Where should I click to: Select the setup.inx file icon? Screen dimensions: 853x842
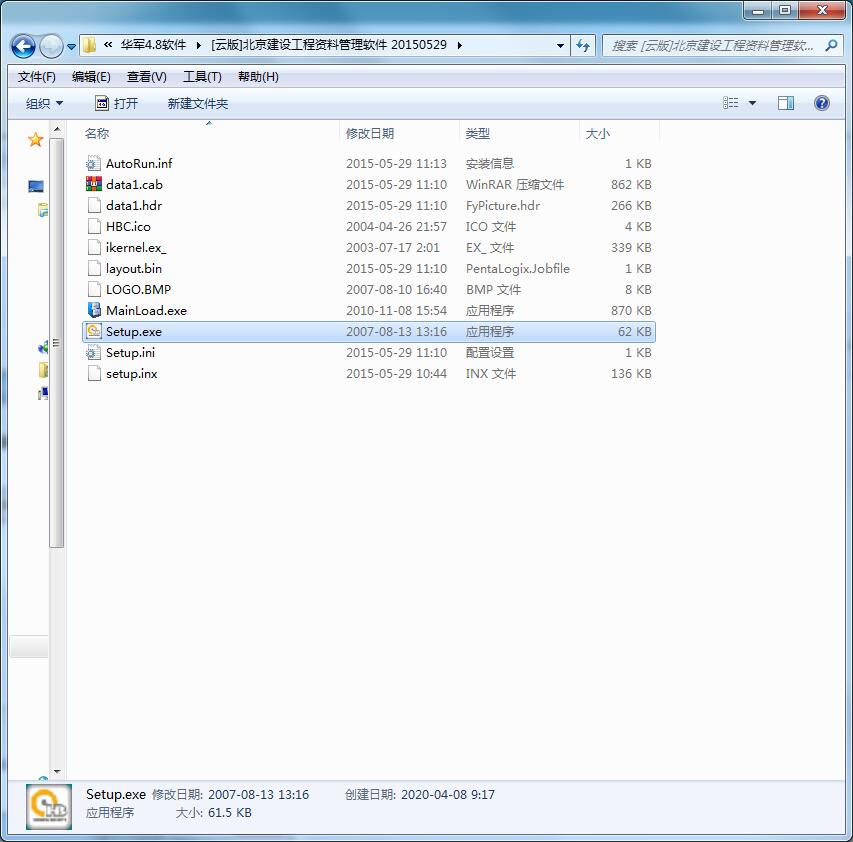click(x=94, y=374)
